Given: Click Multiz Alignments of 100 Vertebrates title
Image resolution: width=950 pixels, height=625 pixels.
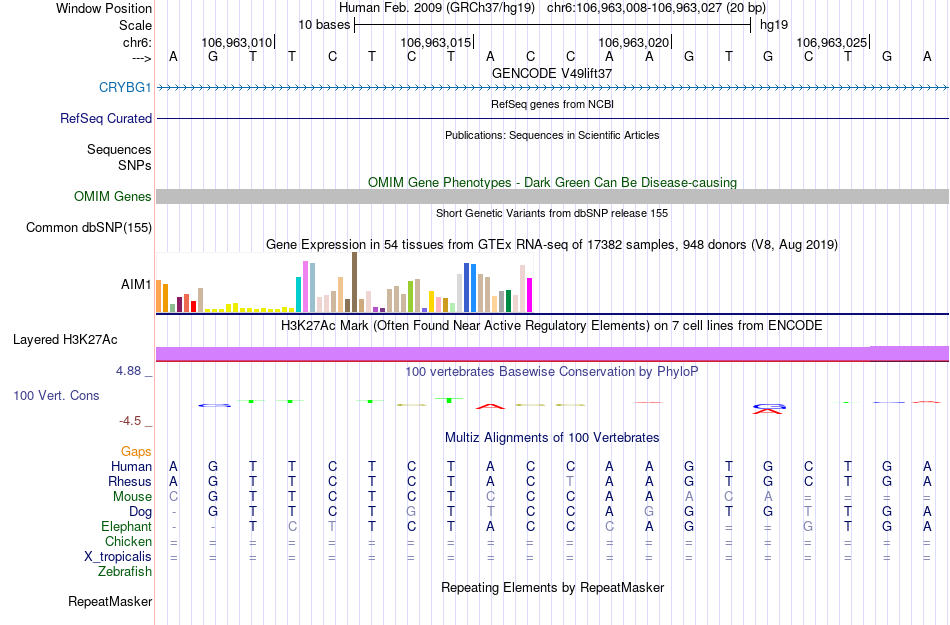Looking at the screenshot, I should click(x=552, y=437).
